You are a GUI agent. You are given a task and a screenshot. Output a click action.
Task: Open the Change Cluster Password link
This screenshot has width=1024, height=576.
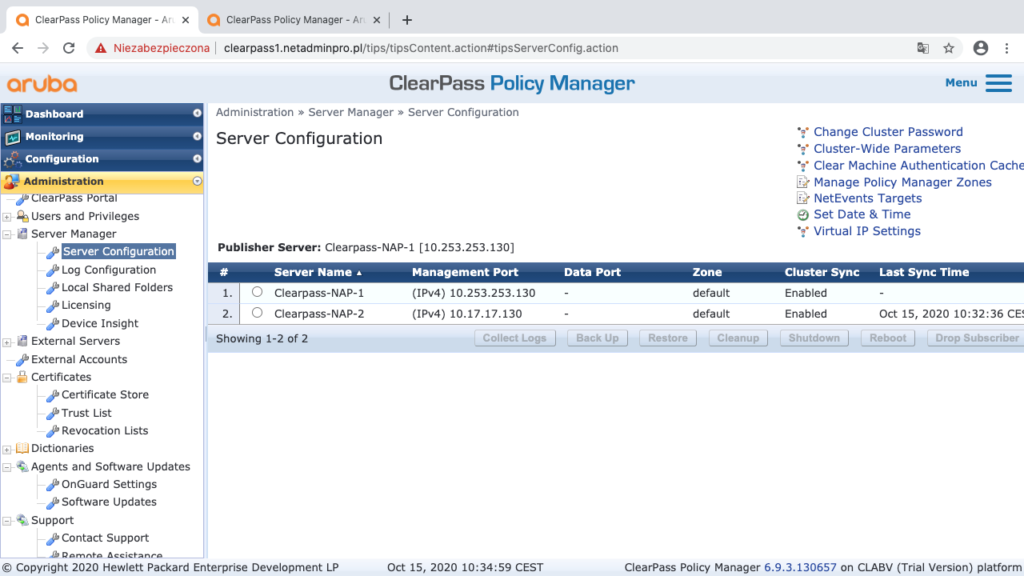(x=888, y=132)
